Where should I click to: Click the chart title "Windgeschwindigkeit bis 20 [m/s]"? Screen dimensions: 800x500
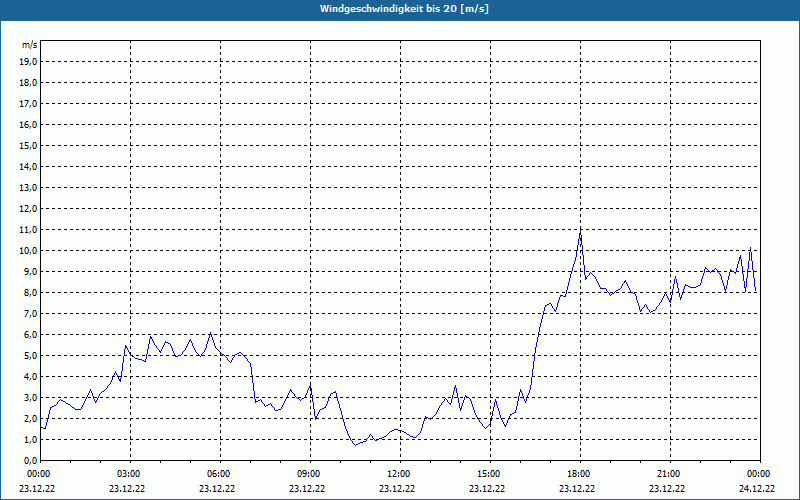click(x=404, y=9)
